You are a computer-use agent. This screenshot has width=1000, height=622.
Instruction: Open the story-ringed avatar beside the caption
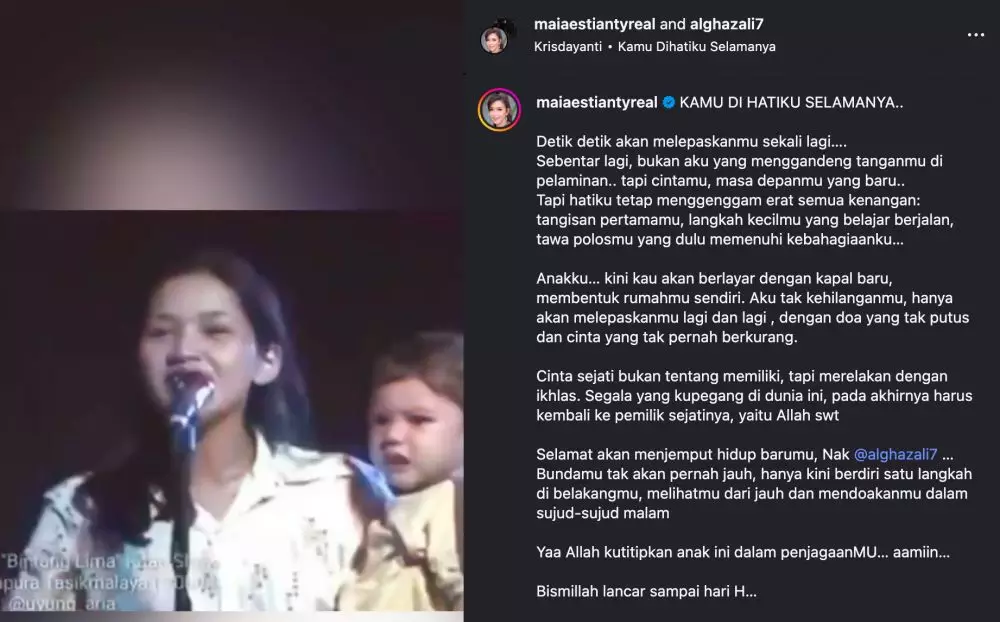coord(499,110)
